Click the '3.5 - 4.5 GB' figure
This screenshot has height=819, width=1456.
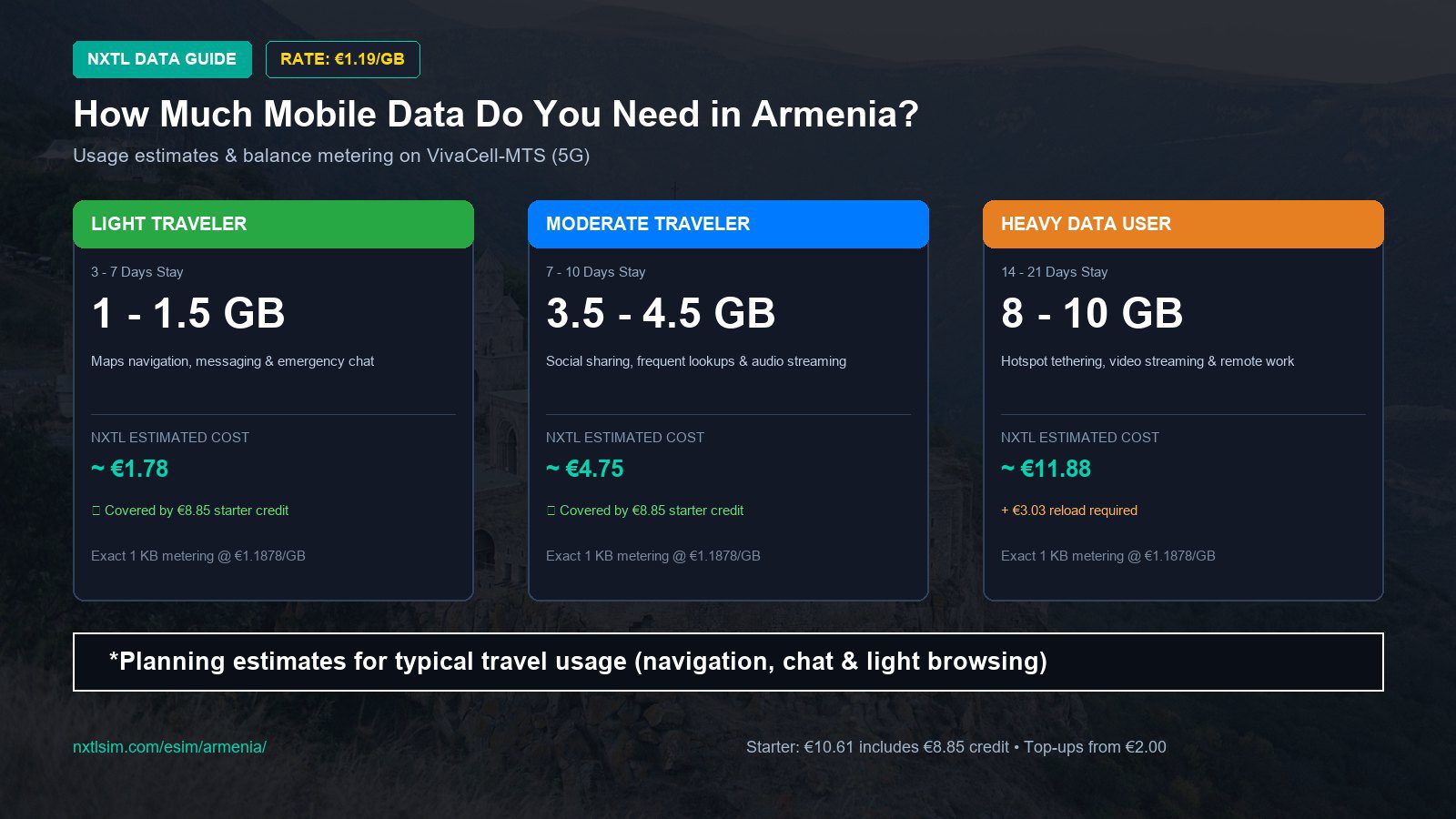[x=661, y=313]
